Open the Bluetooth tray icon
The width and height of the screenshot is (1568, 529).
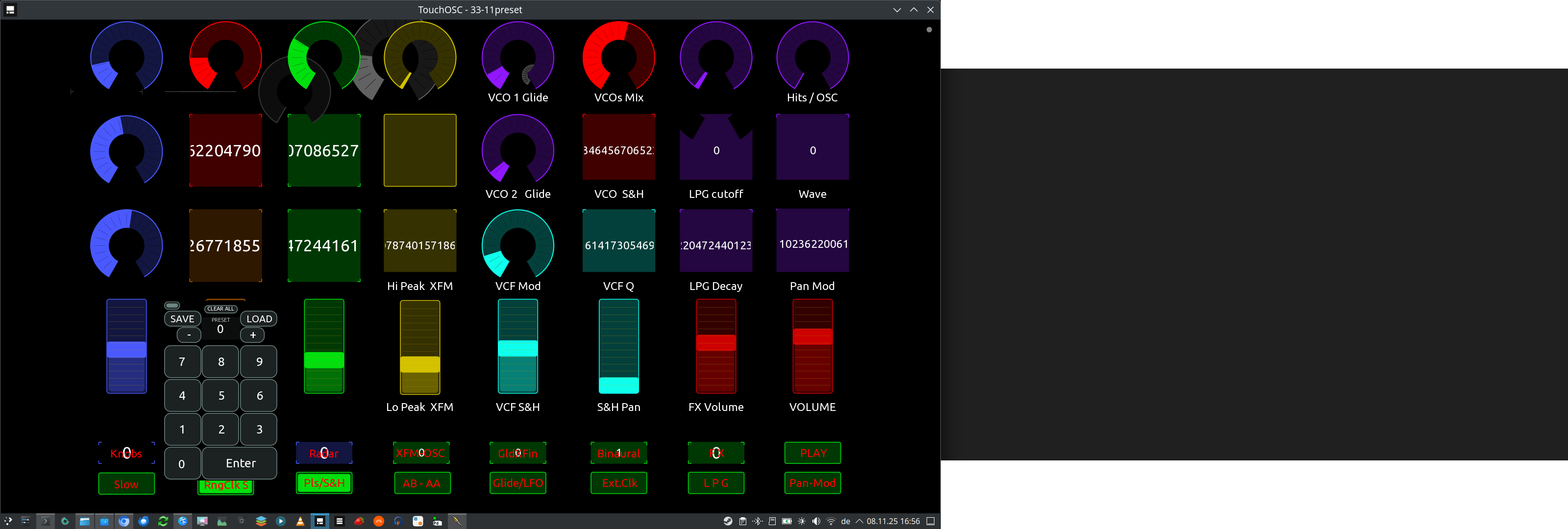(x=758, y=521)
